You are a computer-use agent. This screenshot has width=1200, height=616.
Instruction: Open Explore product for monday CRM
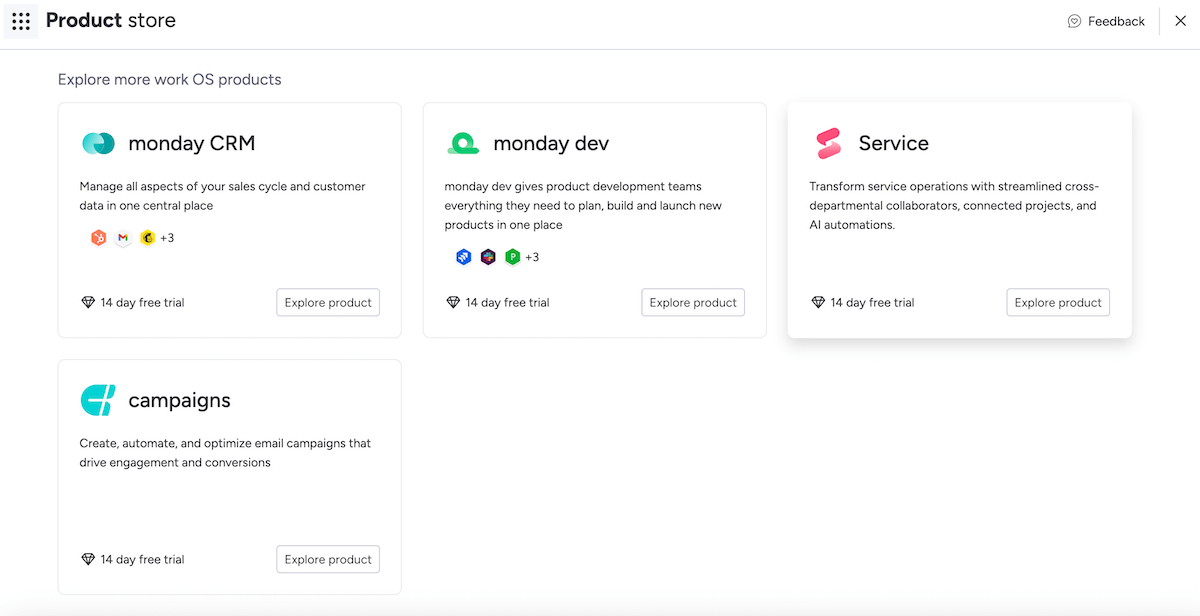tap(328, 302)
